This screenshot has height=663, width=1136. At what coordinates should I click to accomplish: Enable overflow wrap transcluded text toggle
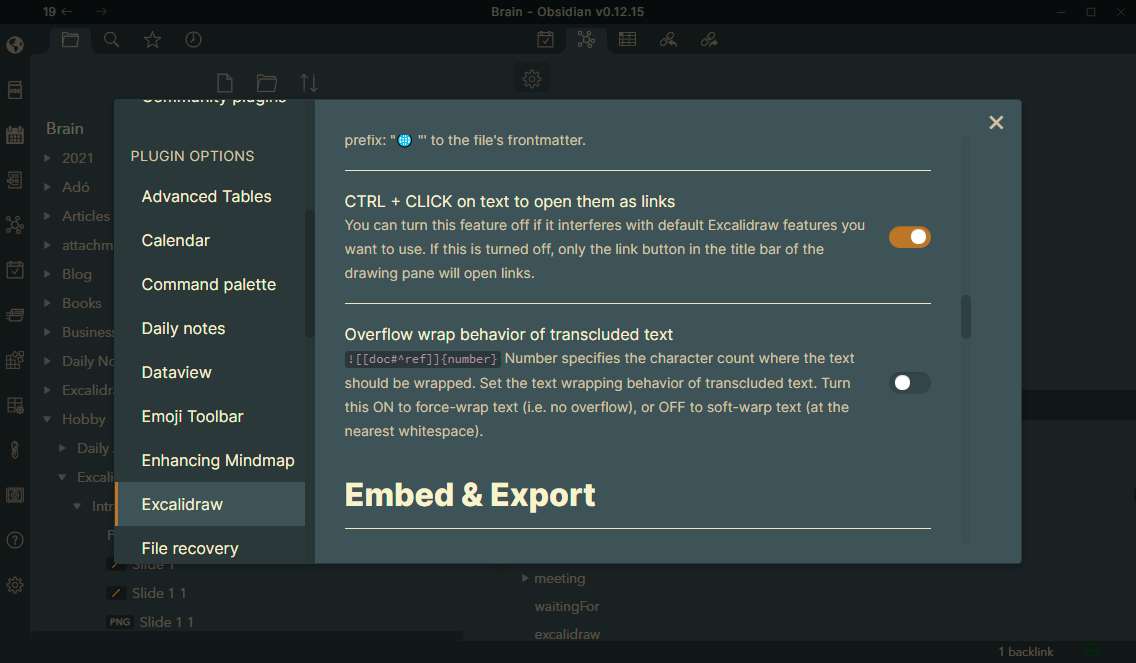(909, 383)
